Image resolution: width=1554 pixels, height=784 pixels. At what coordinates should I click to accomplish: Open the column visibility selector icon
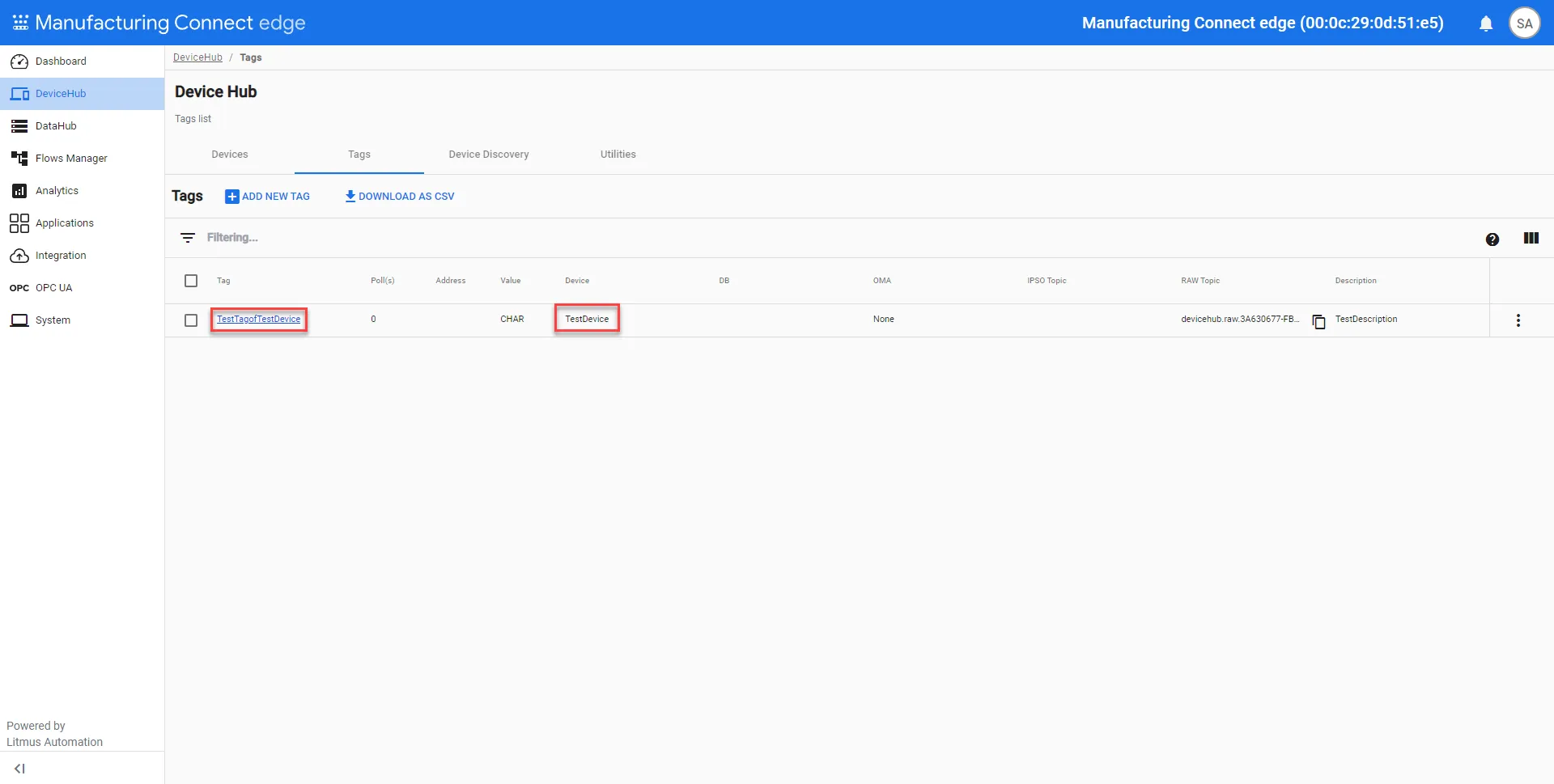click(1531, 238)
